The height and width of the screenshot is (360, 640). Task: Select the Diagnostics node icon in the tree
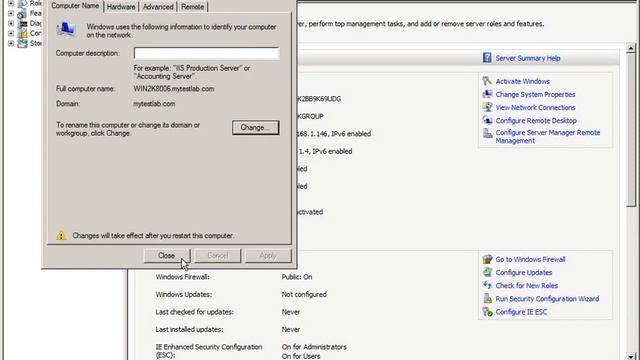[22, 23]
